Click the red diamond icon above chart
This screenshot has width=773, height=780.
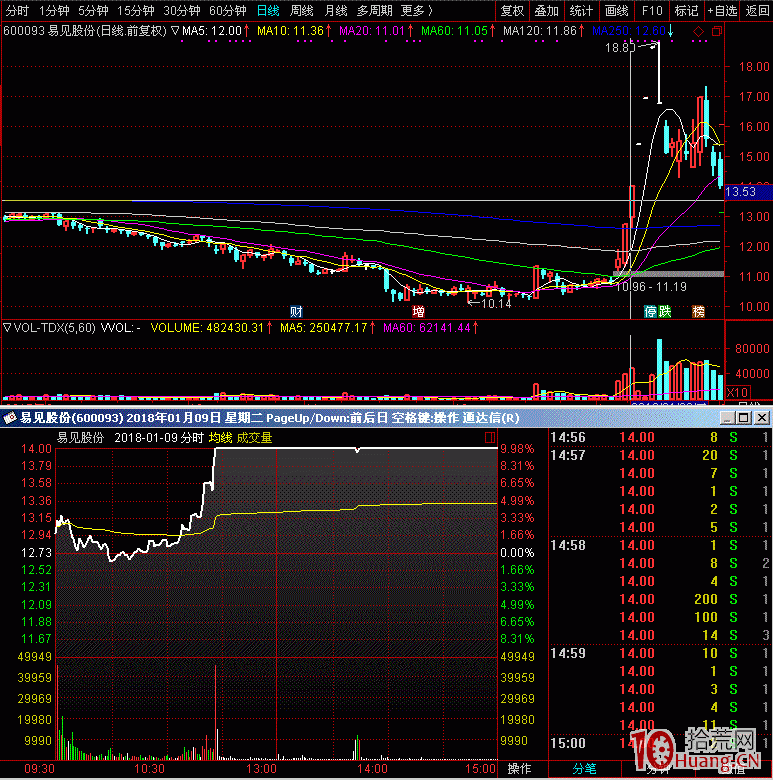coord(698,32)
